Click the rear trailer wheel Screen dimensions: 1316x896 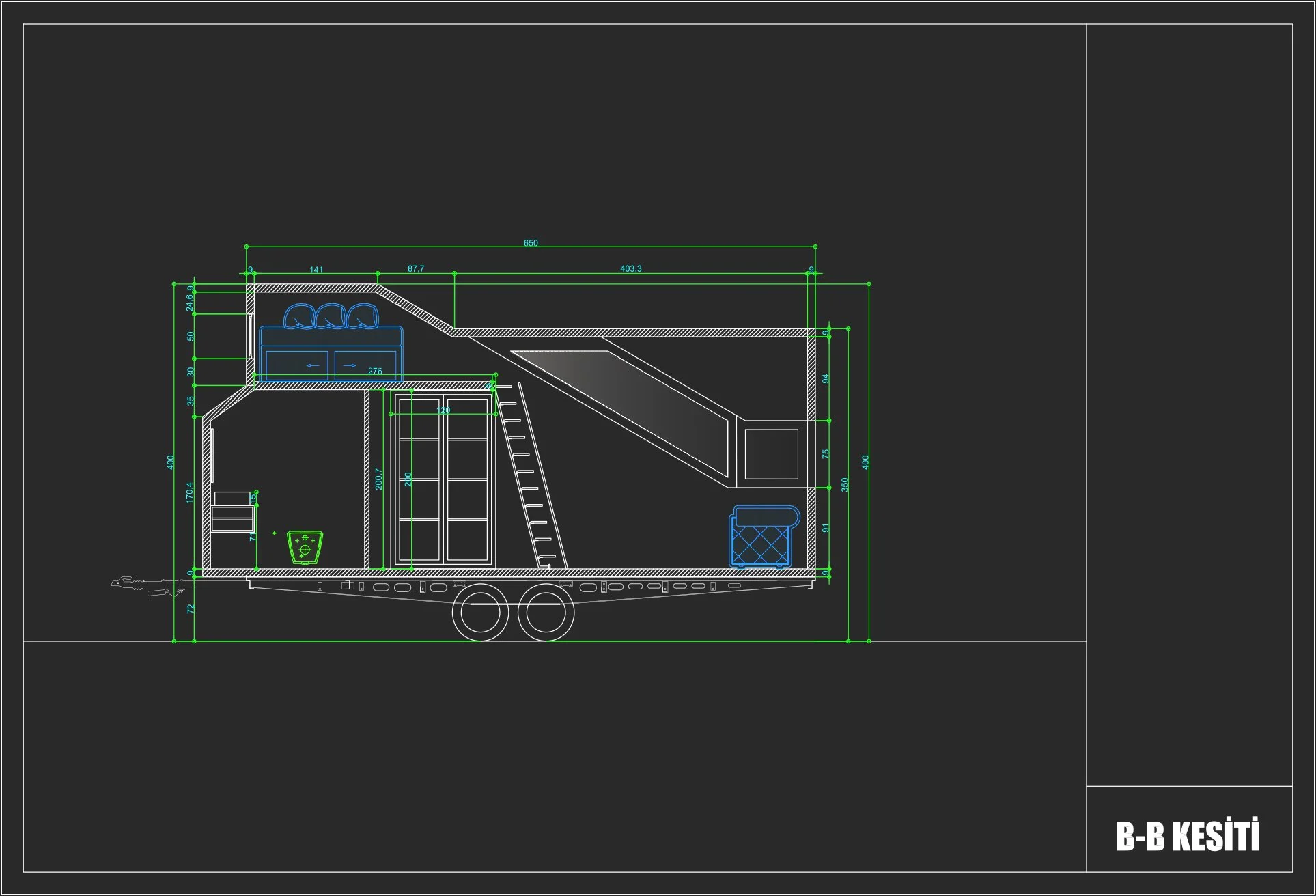(x=546, y=613)
